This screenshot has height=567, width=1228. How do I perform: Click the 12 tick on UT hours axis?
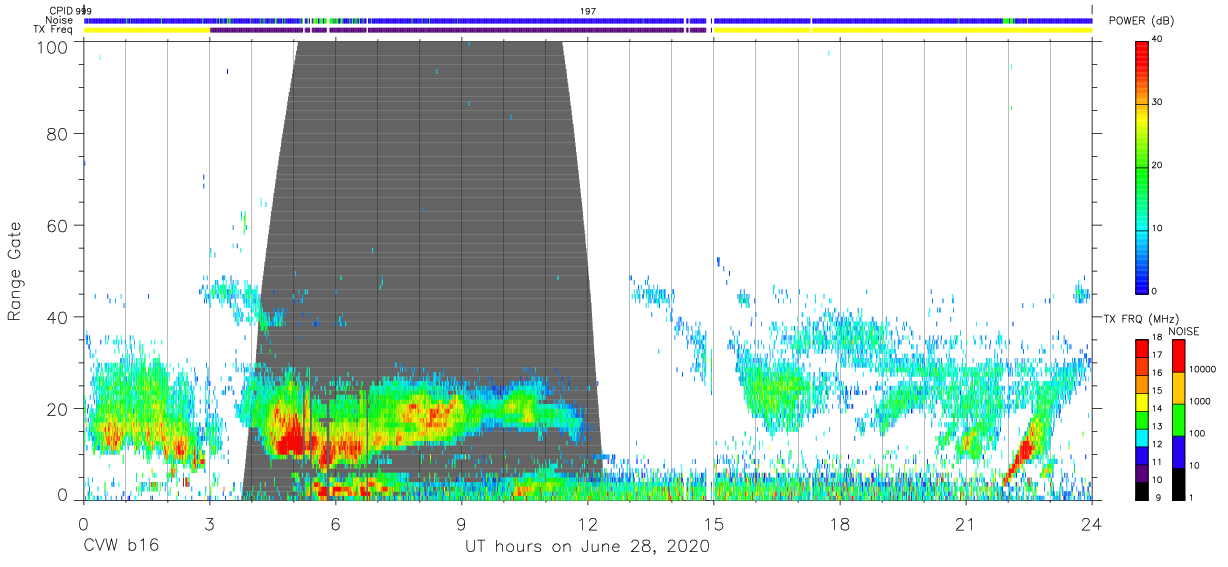point(588,524)
